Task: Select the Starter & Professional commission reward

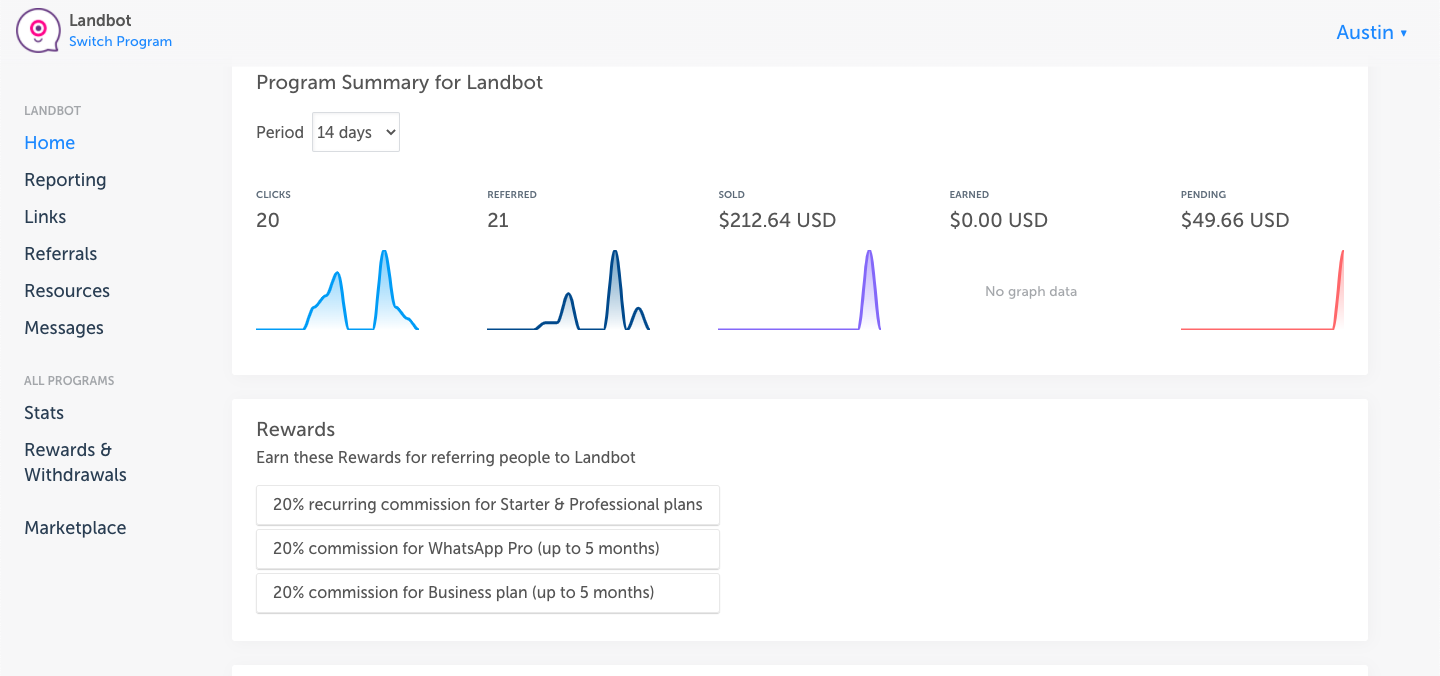Action: point(488,505)
